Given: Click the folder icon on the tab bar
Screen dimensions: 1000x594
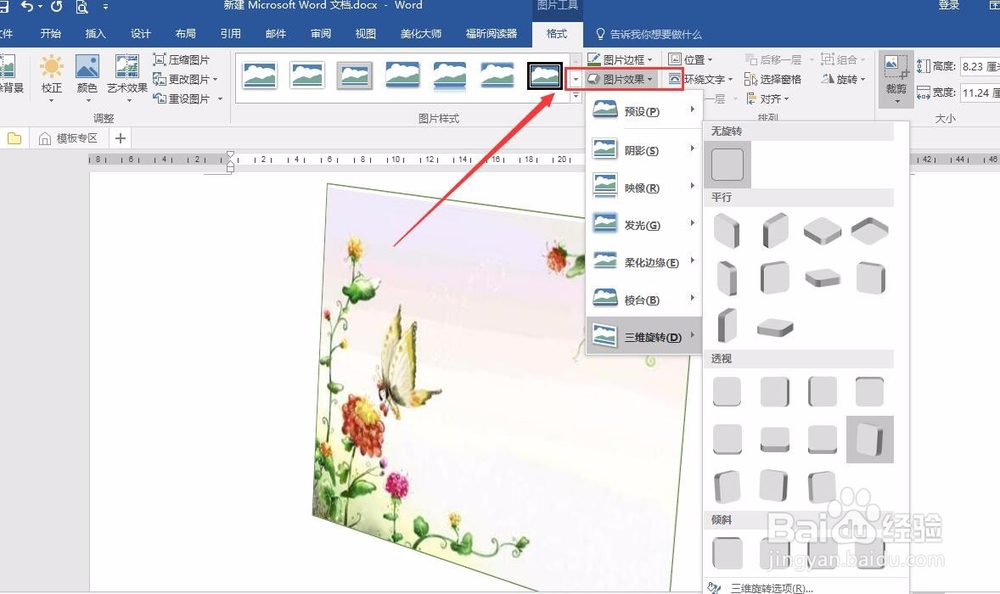Looking at the screenshot, I should (14, 138).
